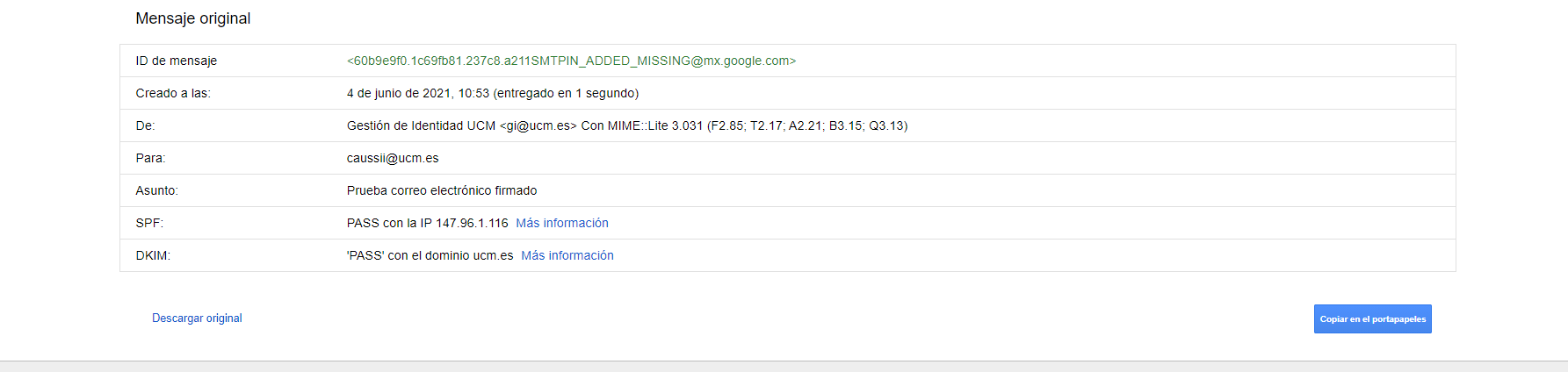The width and height of the screenshot is (1568, 372).
Task: Click the creation date 4 de junio de 2021
Action: tap(399, 93)
